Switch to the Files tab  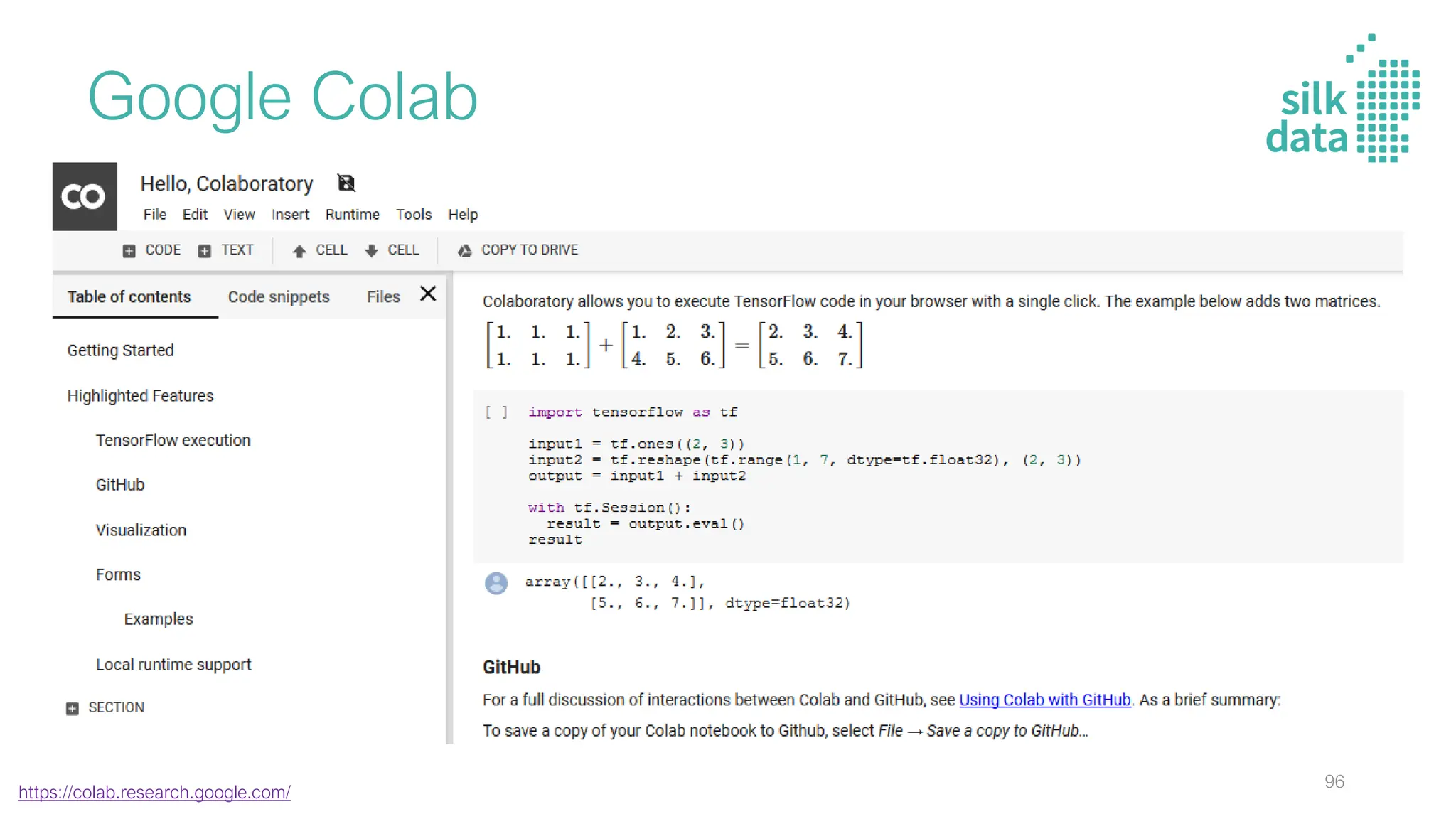[x=383, y=296]
